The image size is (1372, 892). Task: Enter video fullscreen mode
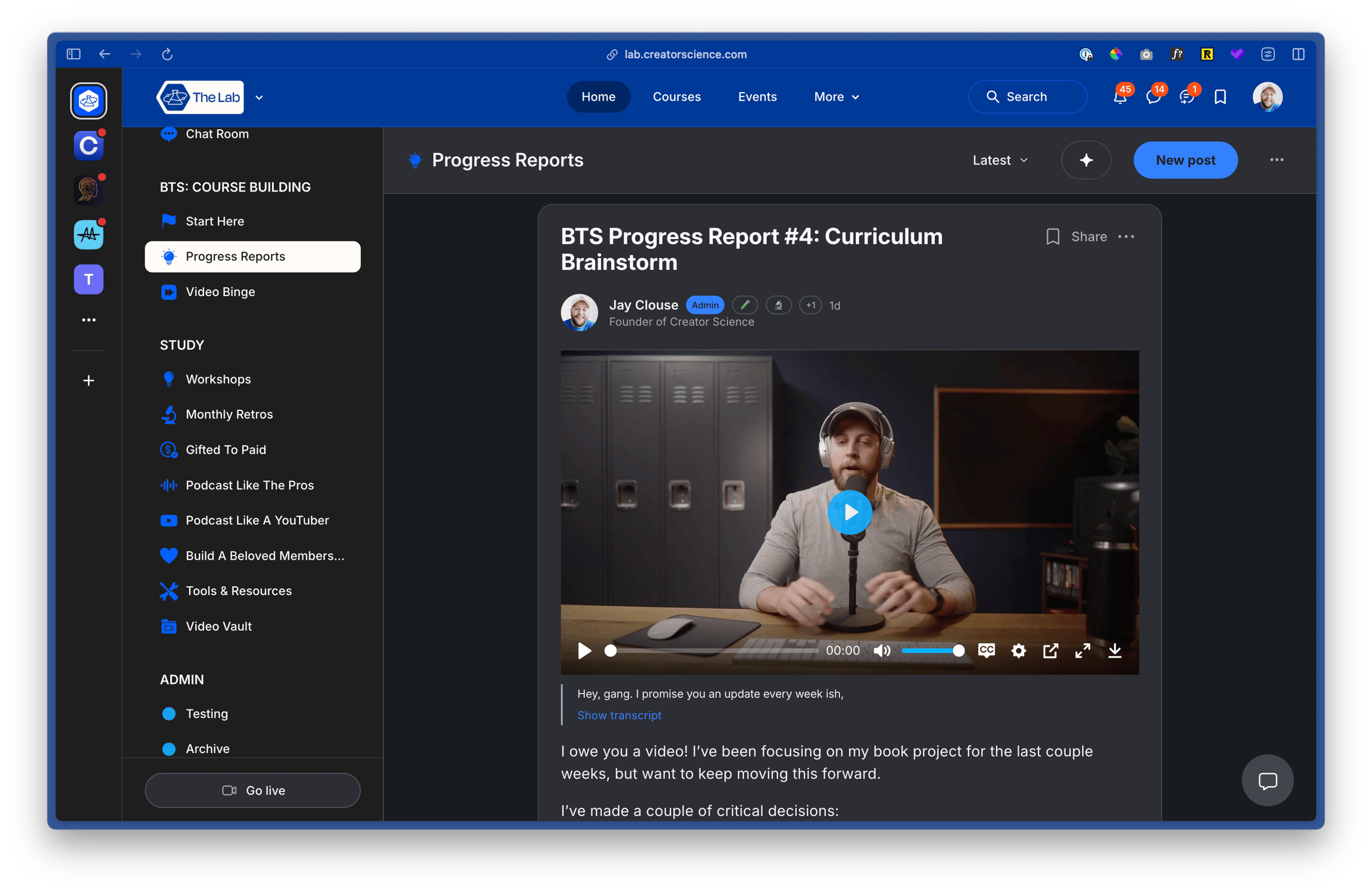tap(1082, 651)
